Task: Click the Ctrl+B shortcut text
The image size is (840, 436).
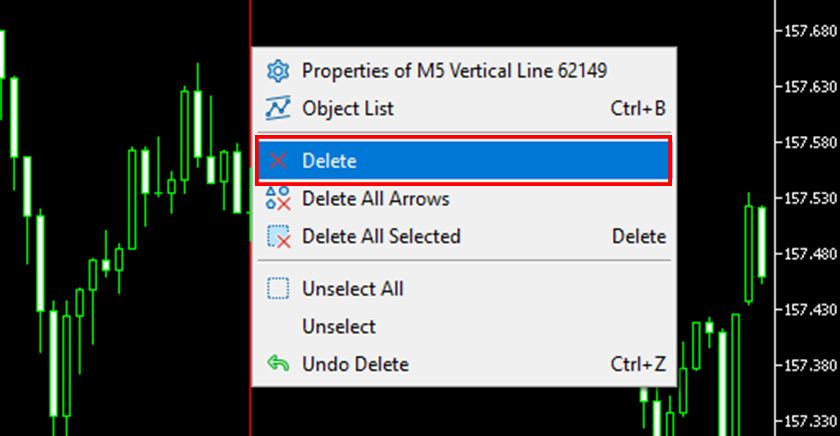Action: tap(638, 108)
